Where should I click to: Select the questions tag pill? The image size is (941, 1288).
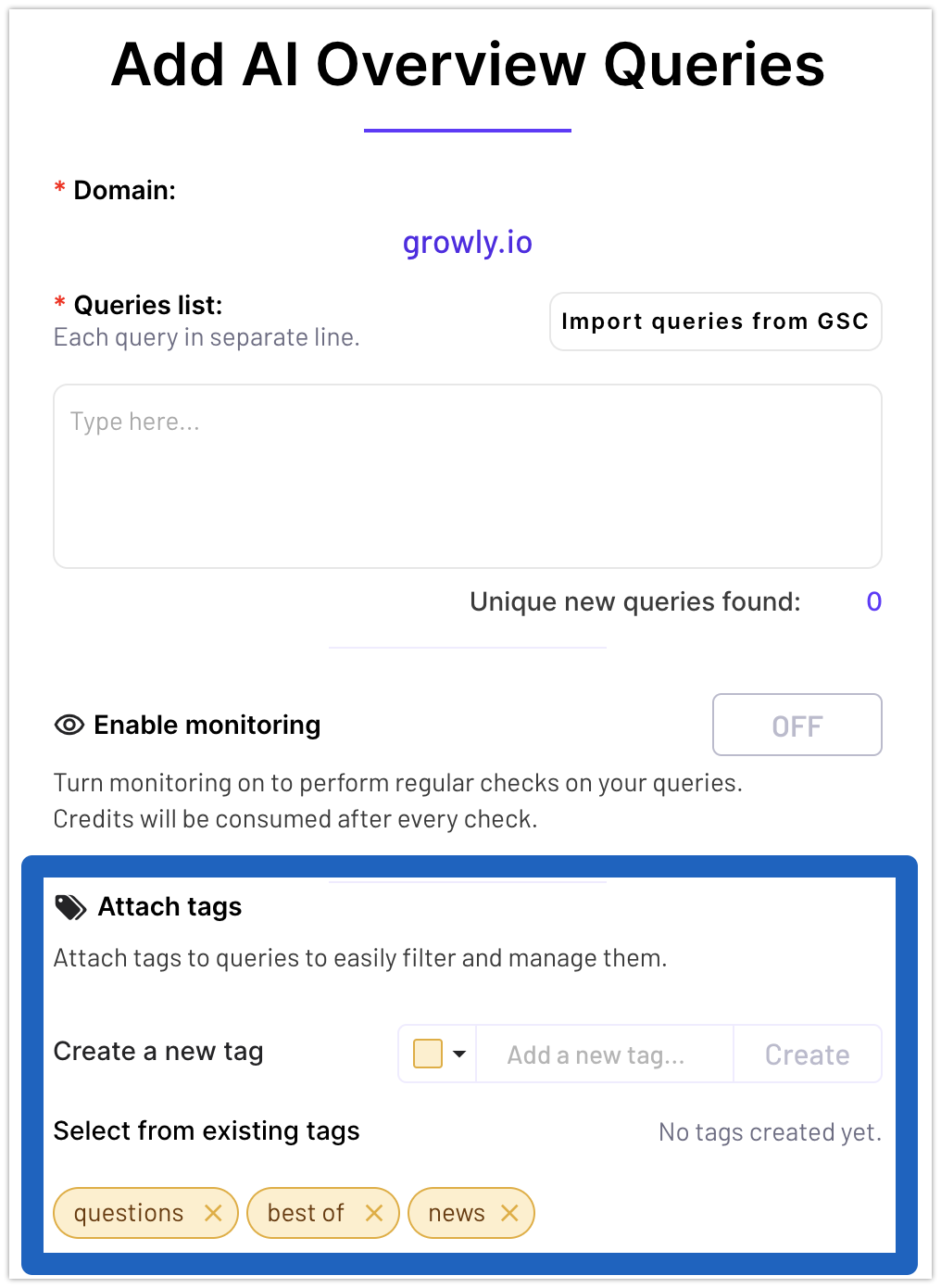point(146,1213)
